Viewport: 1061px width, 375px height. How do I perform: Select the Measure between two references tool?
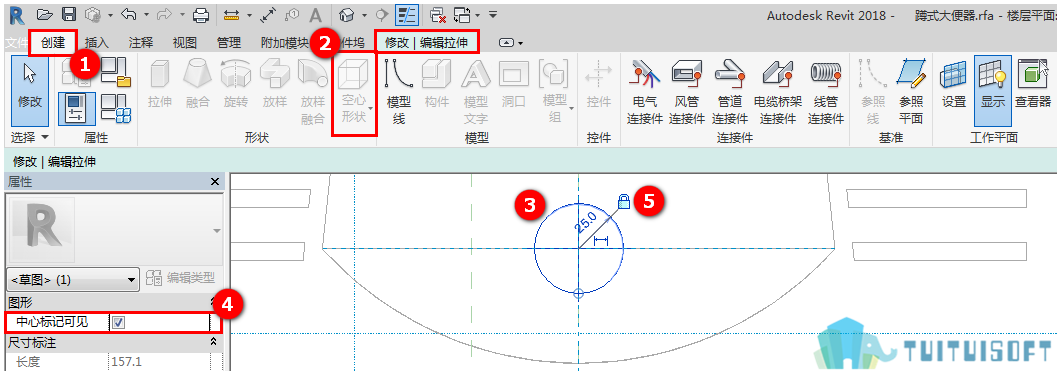232,14
